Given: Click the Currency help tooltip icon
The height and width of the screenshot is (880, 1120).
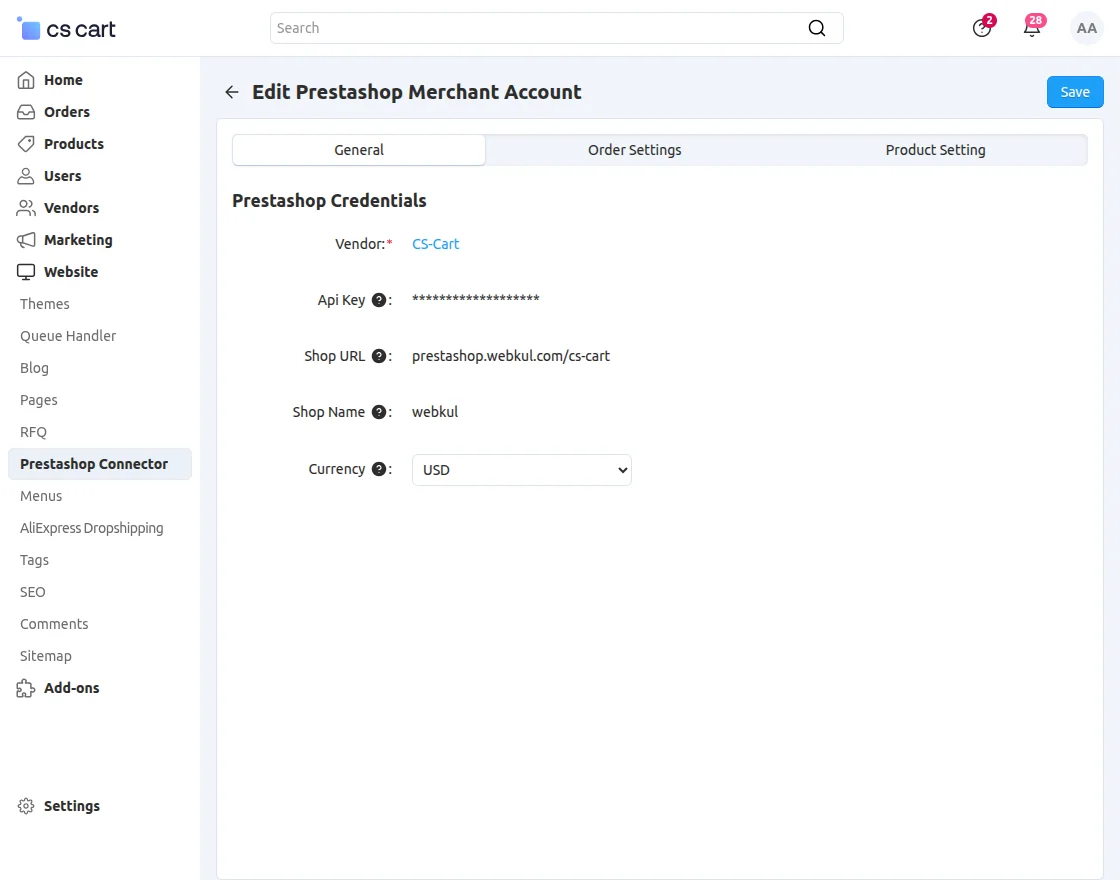Looking at the screenshot, I should pos(379,469).
